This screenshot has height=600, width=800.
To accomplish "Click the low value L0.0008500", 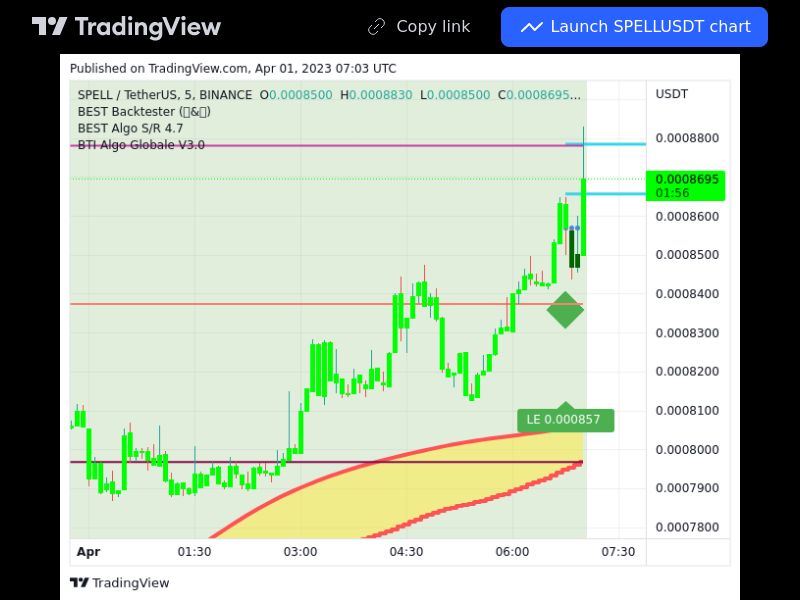I will [x=455, y=95].
